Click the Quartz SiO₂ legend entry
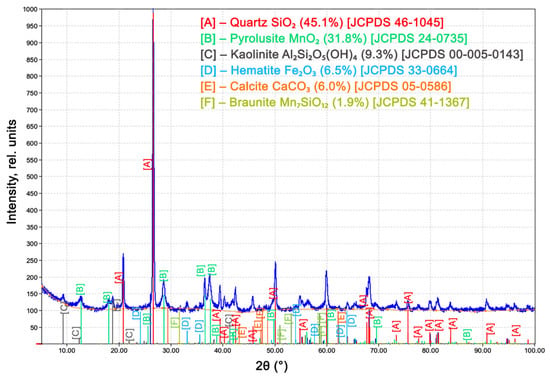This screenshot has height=377, width=550. tap(322, 23)
